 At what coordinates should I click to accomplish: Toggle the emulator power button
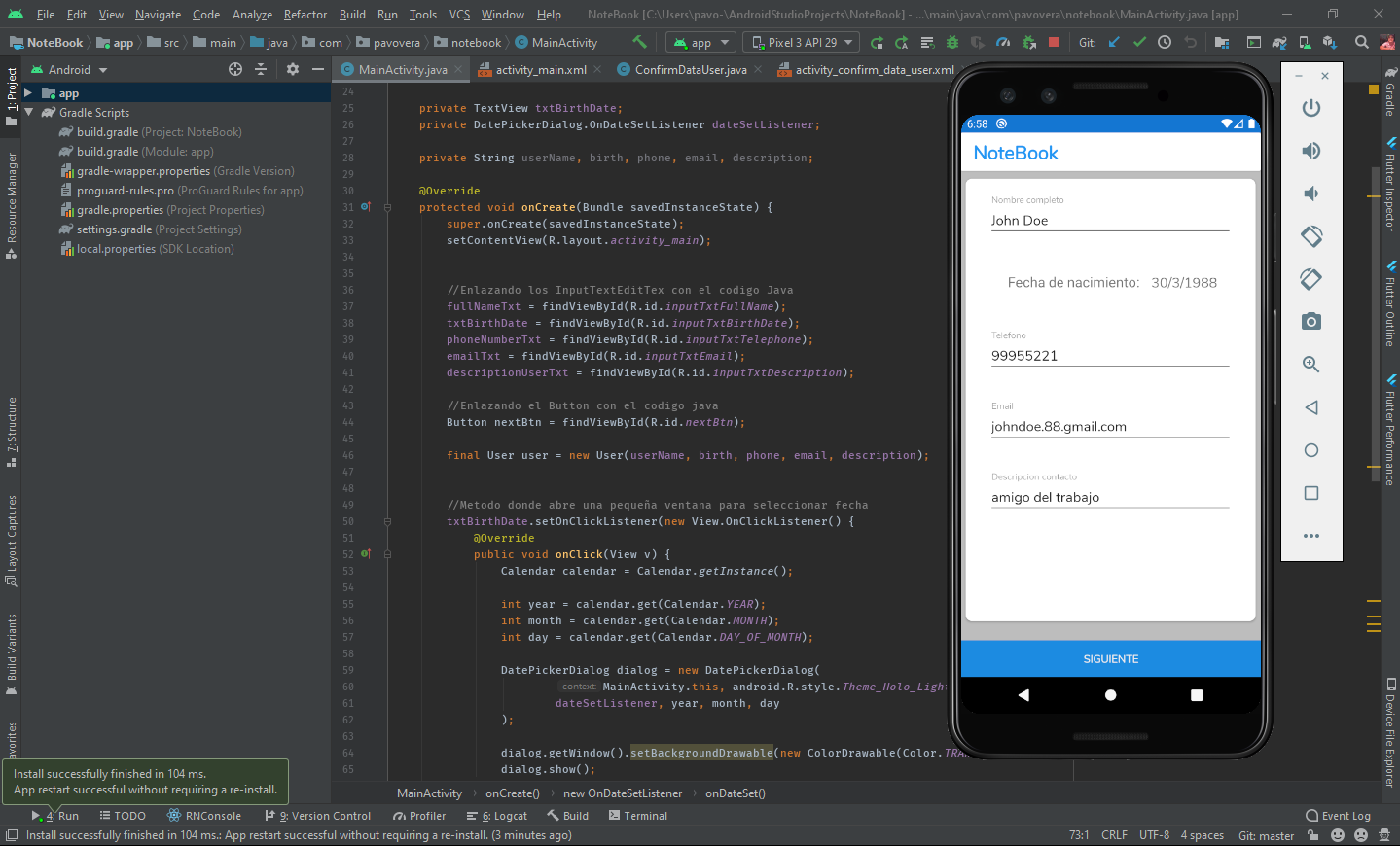pos(1311,107)
